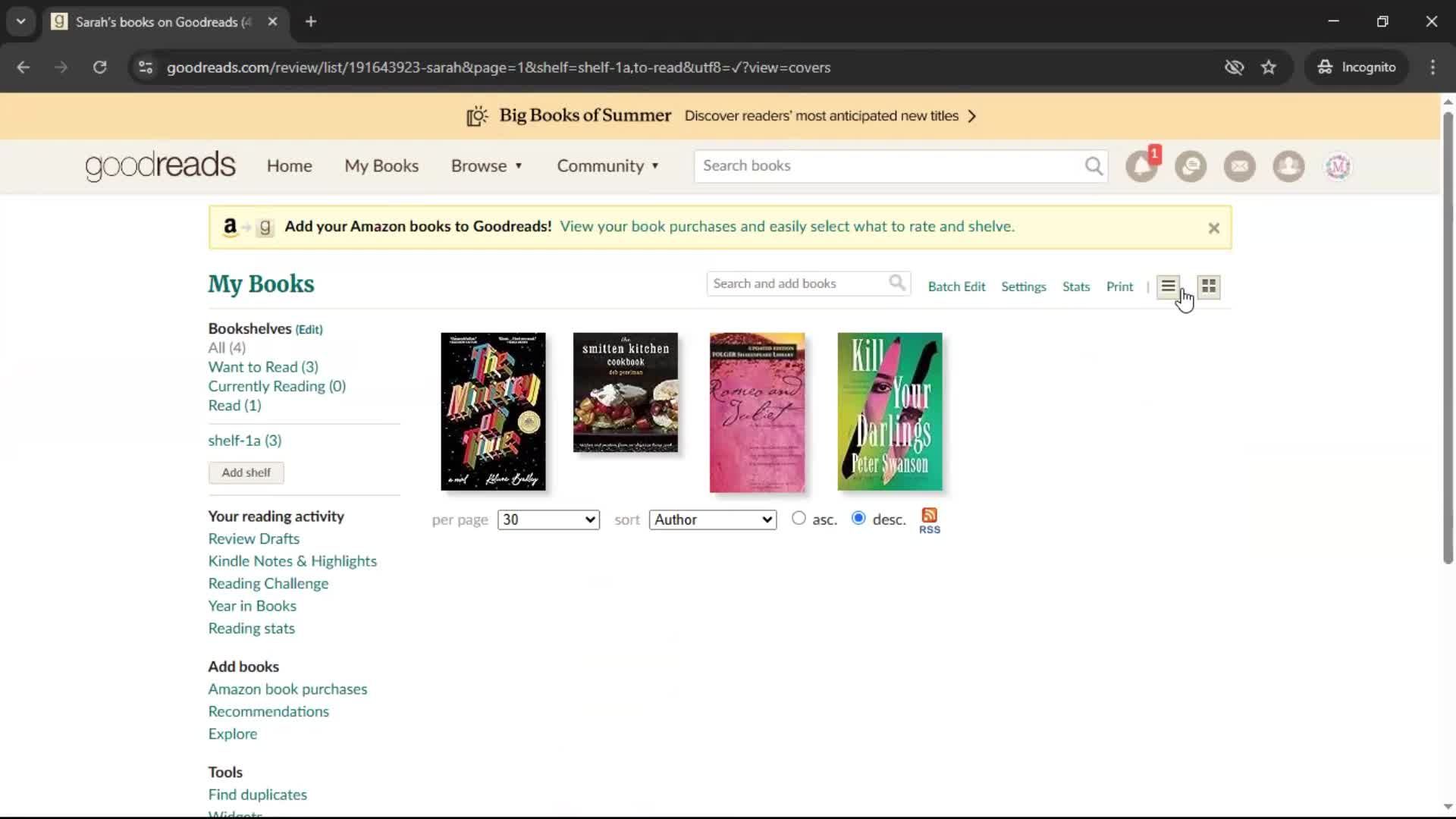Select descending sort order
The image size is (1456, 819).
tap(858, 519)
